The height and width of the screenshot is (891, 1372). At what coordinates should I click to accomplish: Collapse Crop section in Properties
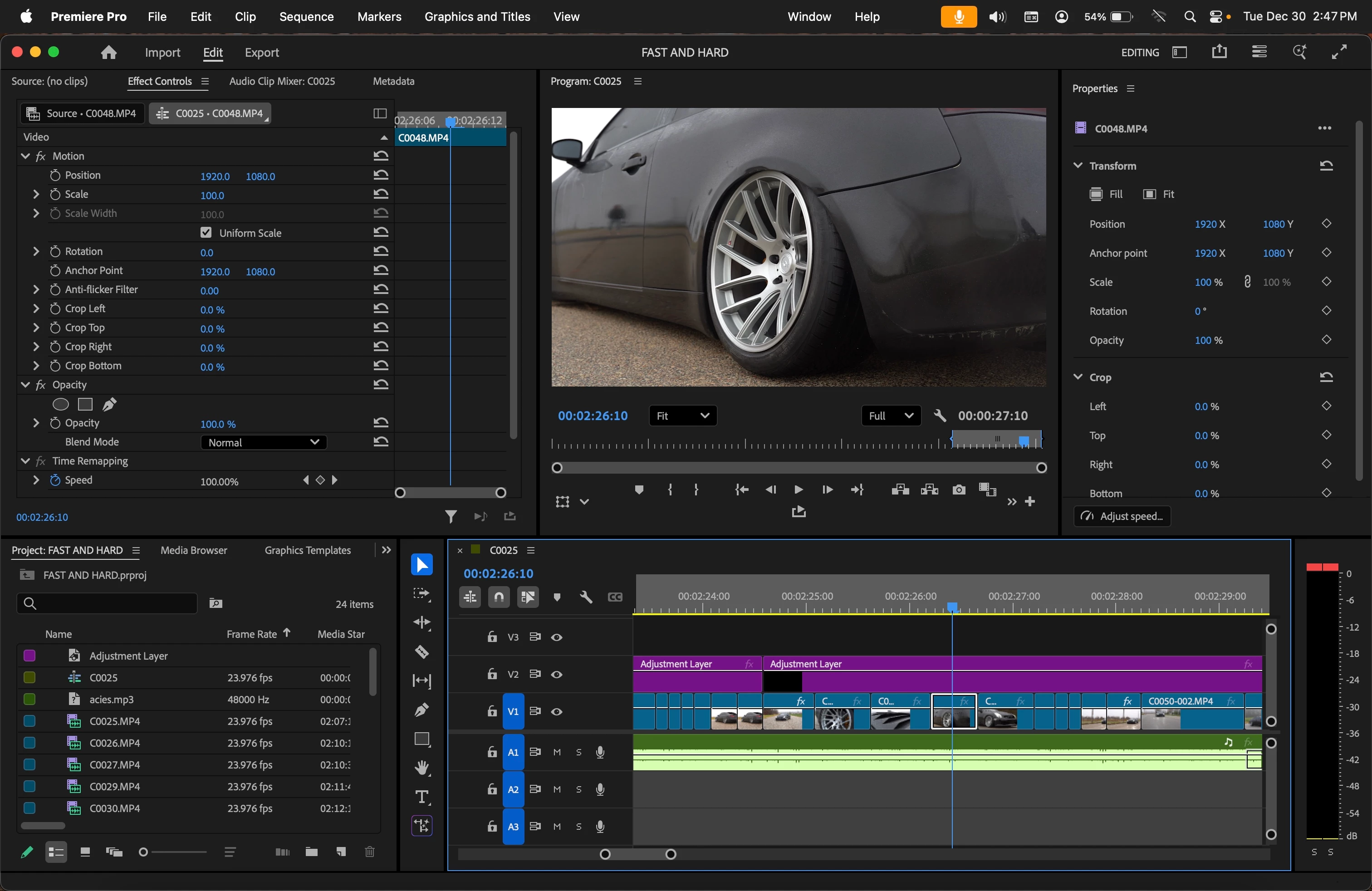point(1078,377)
